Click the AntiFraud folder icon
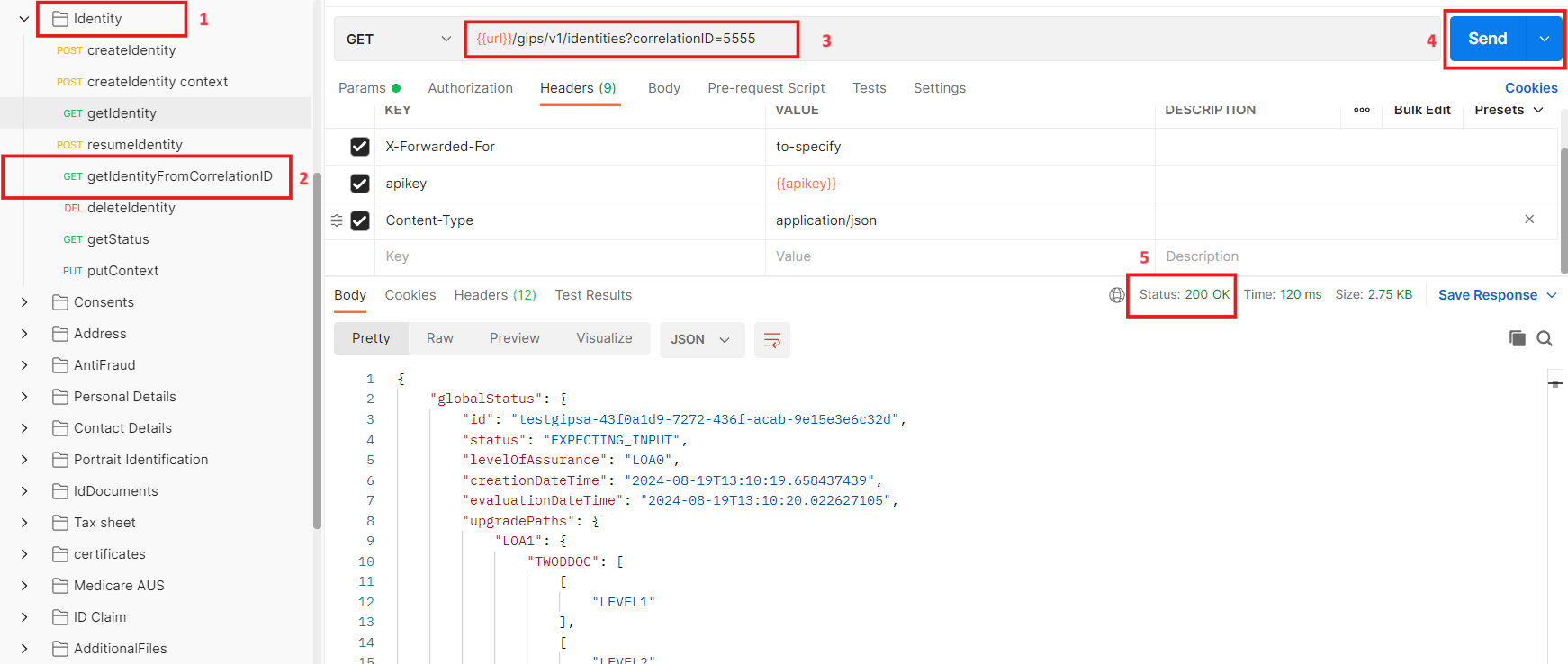Image resolution: width=1568 pixels, height=664 pixels. coord(60,365)
